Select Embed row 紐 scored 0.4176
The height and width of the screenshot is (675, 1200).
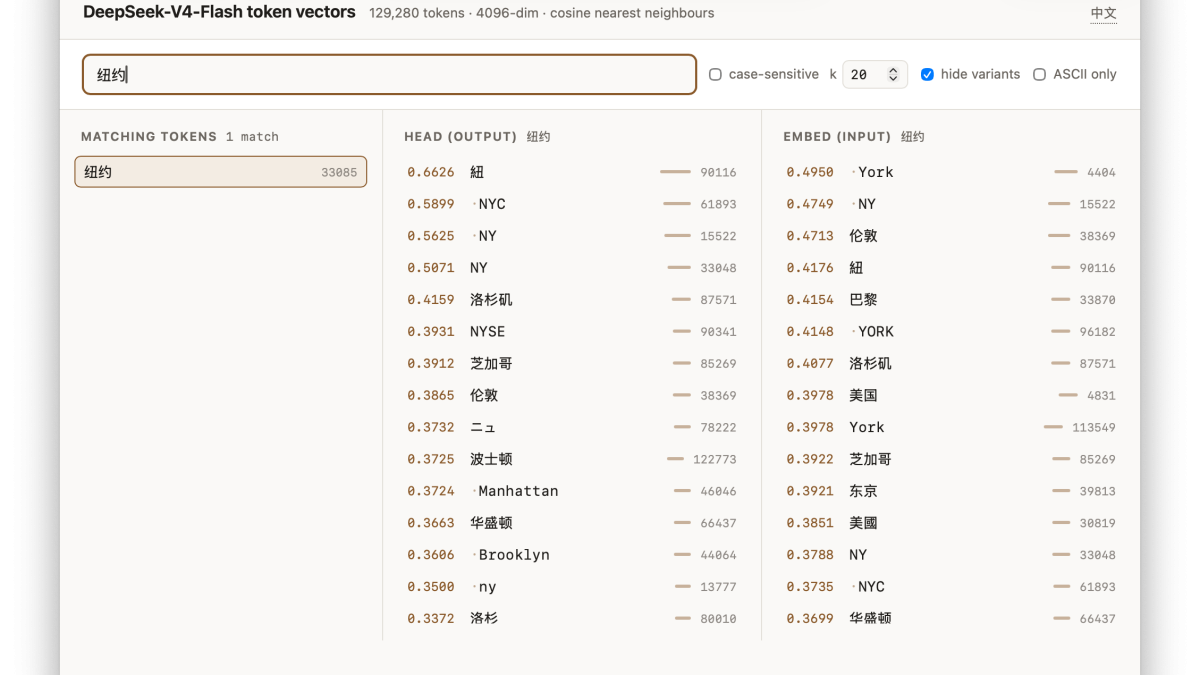coord(951,268)
